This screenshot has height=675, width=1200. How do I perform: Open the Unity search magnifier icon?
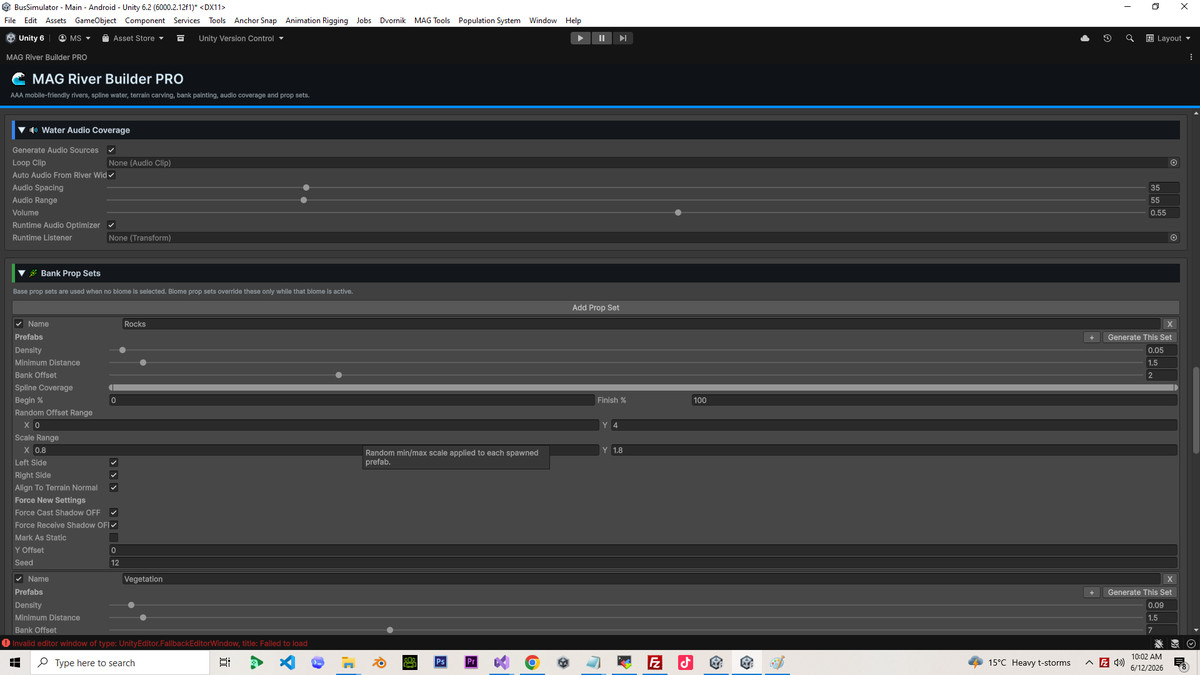(x=1129, y=38)
